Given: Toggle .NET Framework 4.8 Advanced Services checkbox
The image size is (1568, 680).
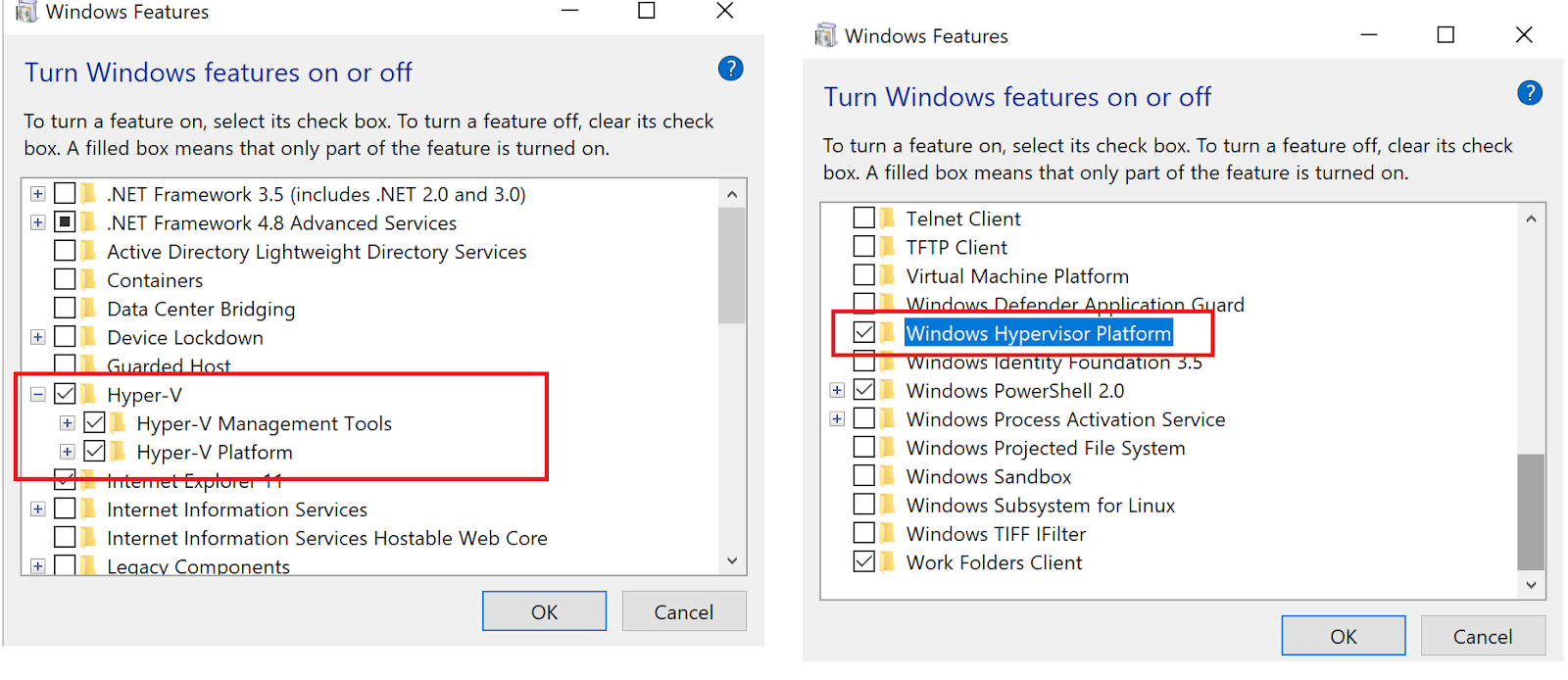Looking at the screenshot, I should click(x=65, y=222).
